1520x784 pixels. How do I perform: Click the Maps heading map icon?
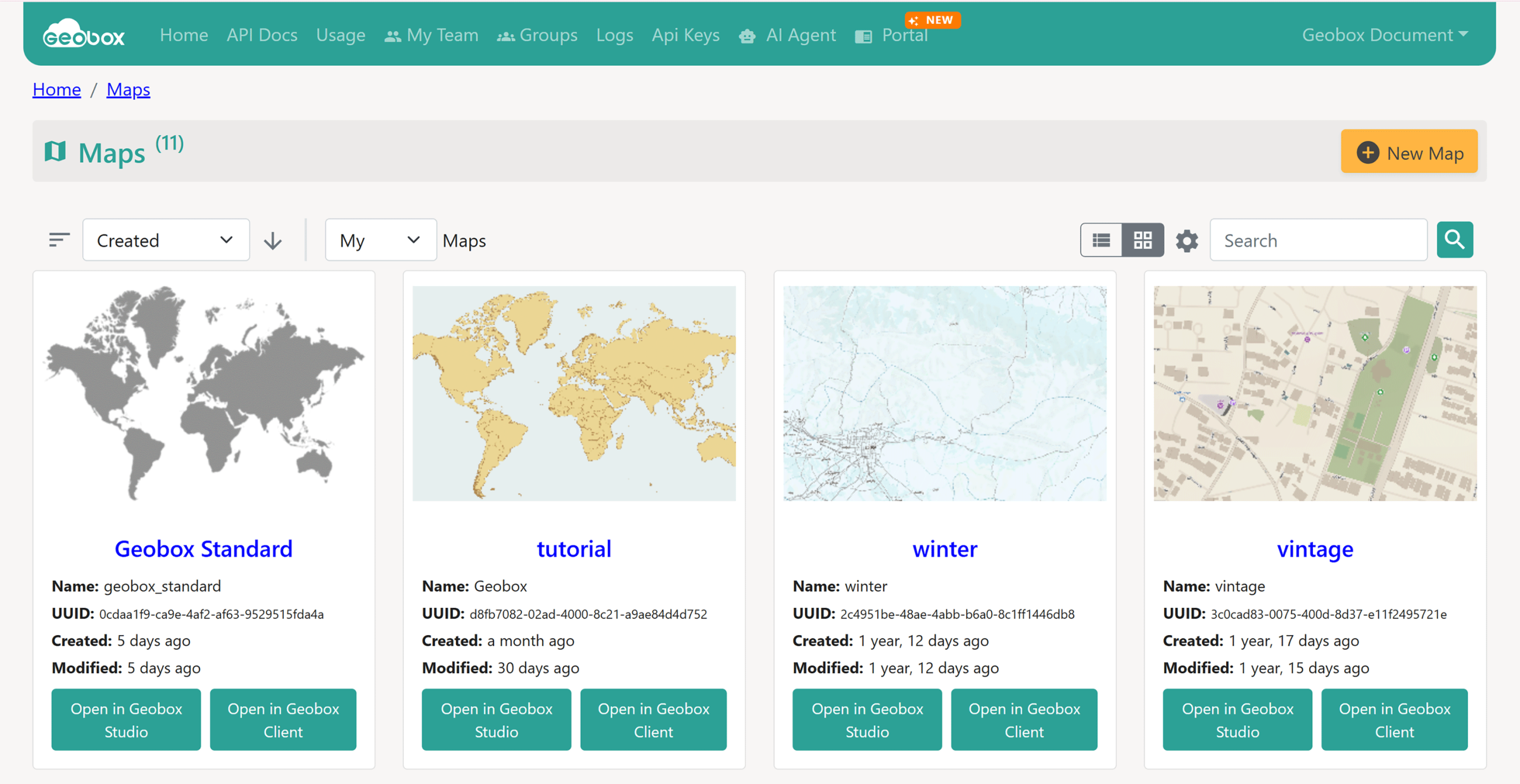coord(55,151)
